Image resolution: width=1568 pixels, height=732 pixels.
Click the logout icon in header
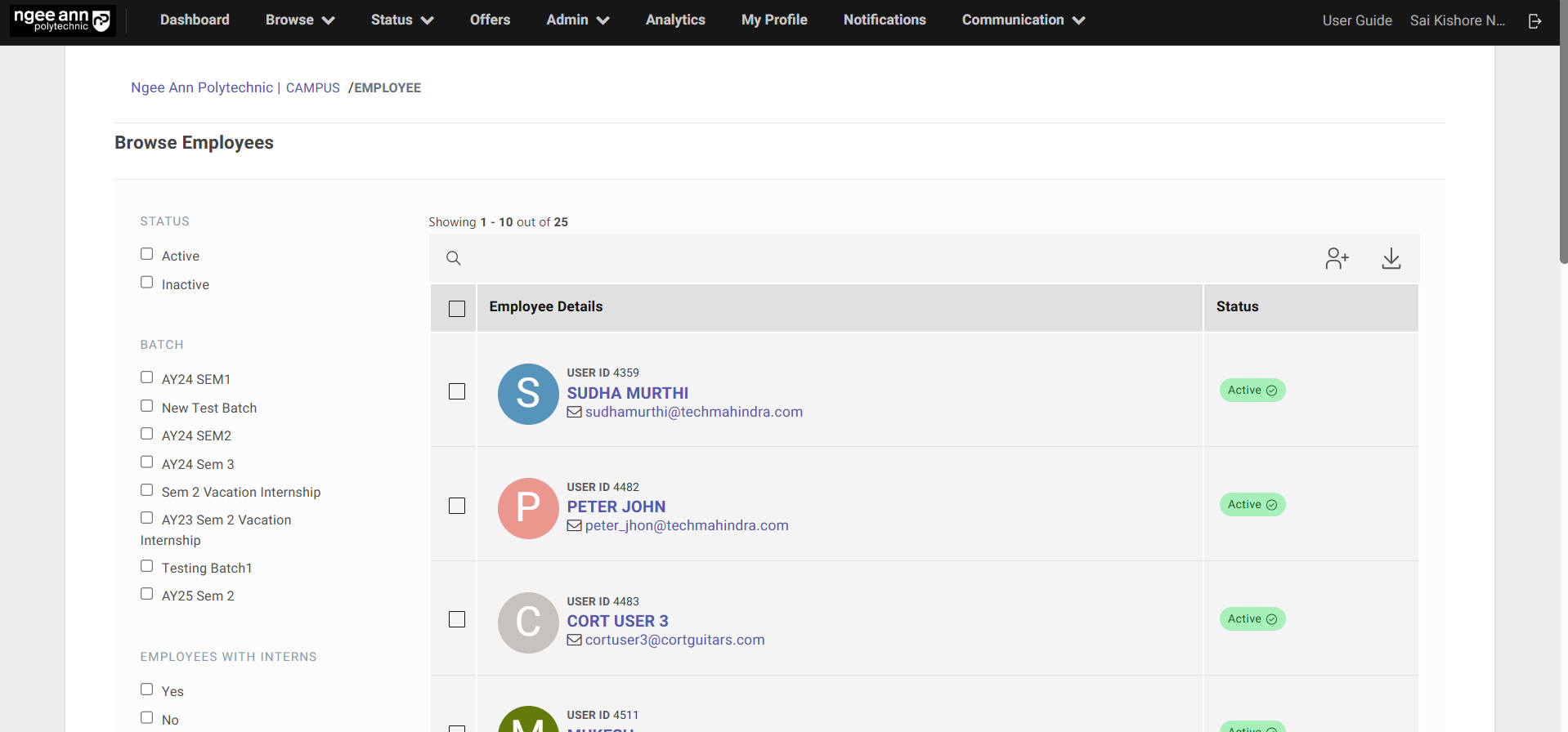click(1534, 21)
